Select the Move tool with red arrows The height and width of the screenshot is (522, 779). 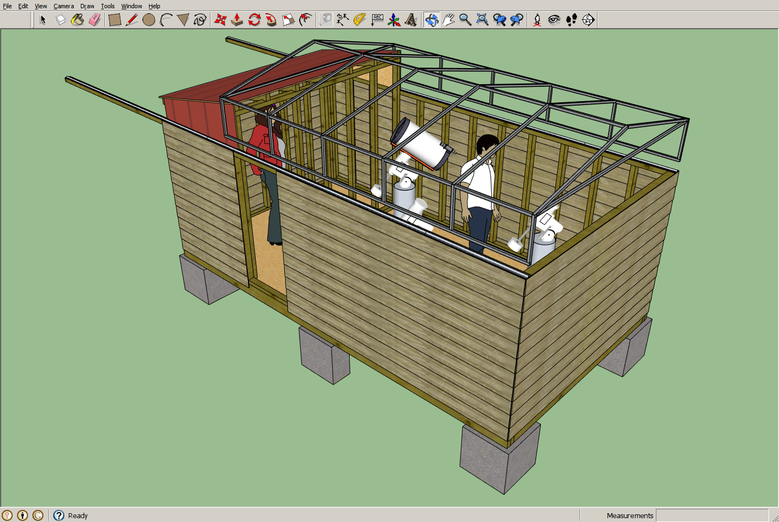click(x=220, y=20)
